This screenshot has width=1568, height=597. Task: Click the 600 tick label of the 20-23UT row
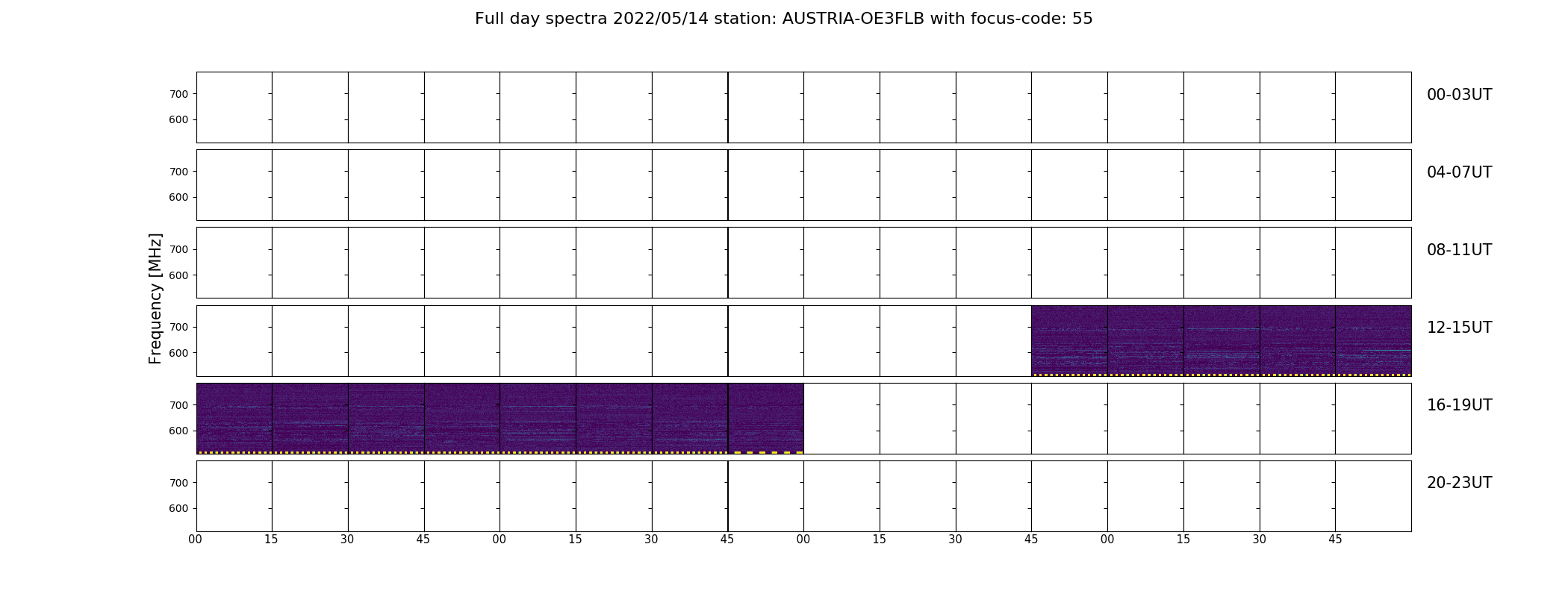pos(178,508)
